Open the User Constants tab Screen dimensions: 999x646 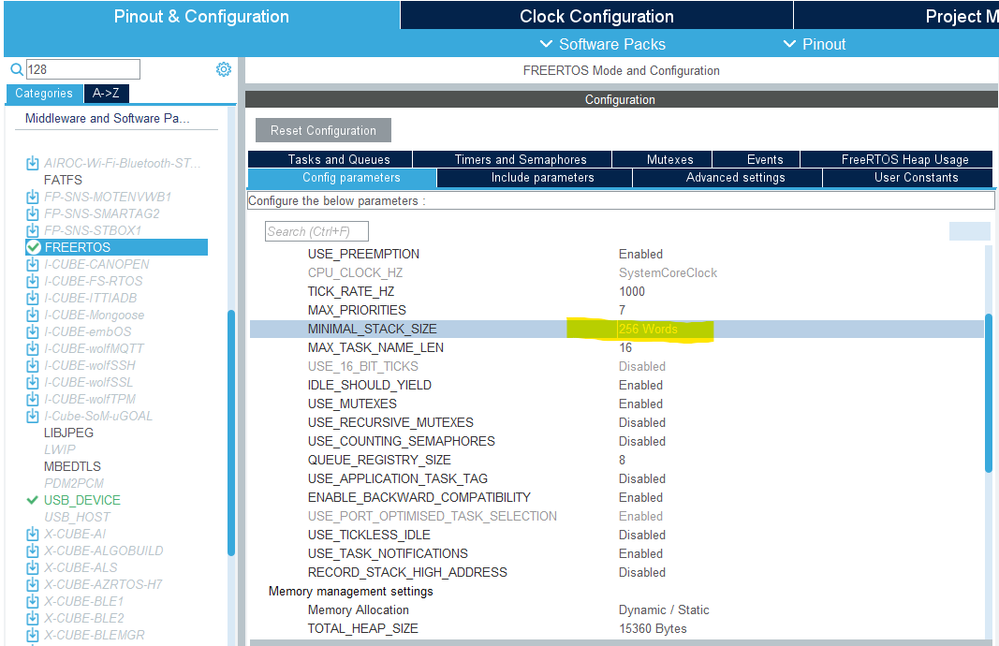(908, 178)
